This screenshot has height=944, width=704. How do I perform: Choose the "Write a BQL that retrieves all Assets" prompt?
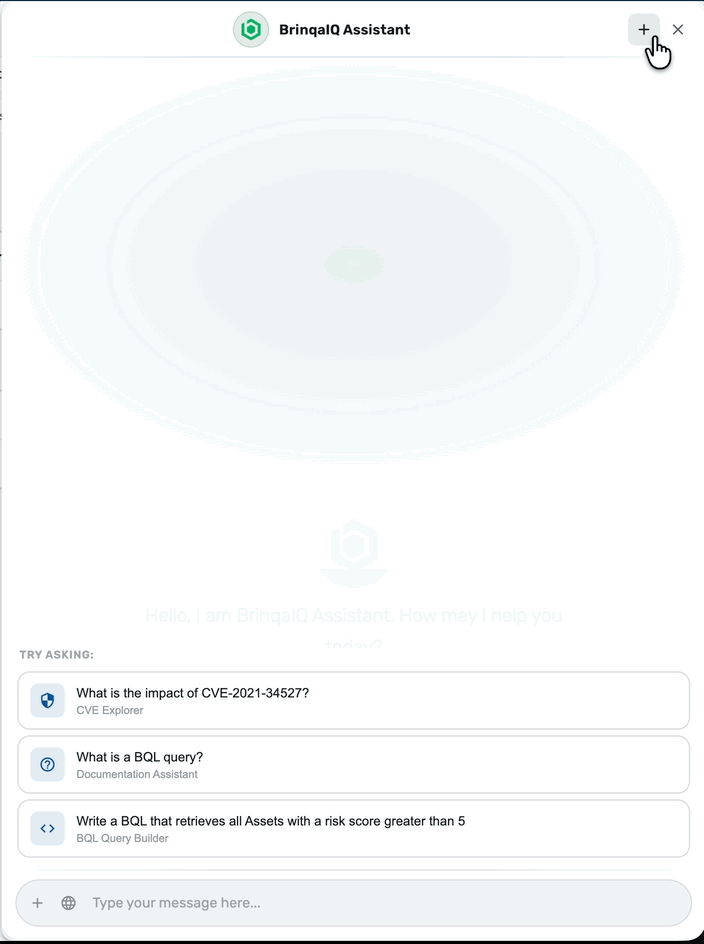coord(354,828)
